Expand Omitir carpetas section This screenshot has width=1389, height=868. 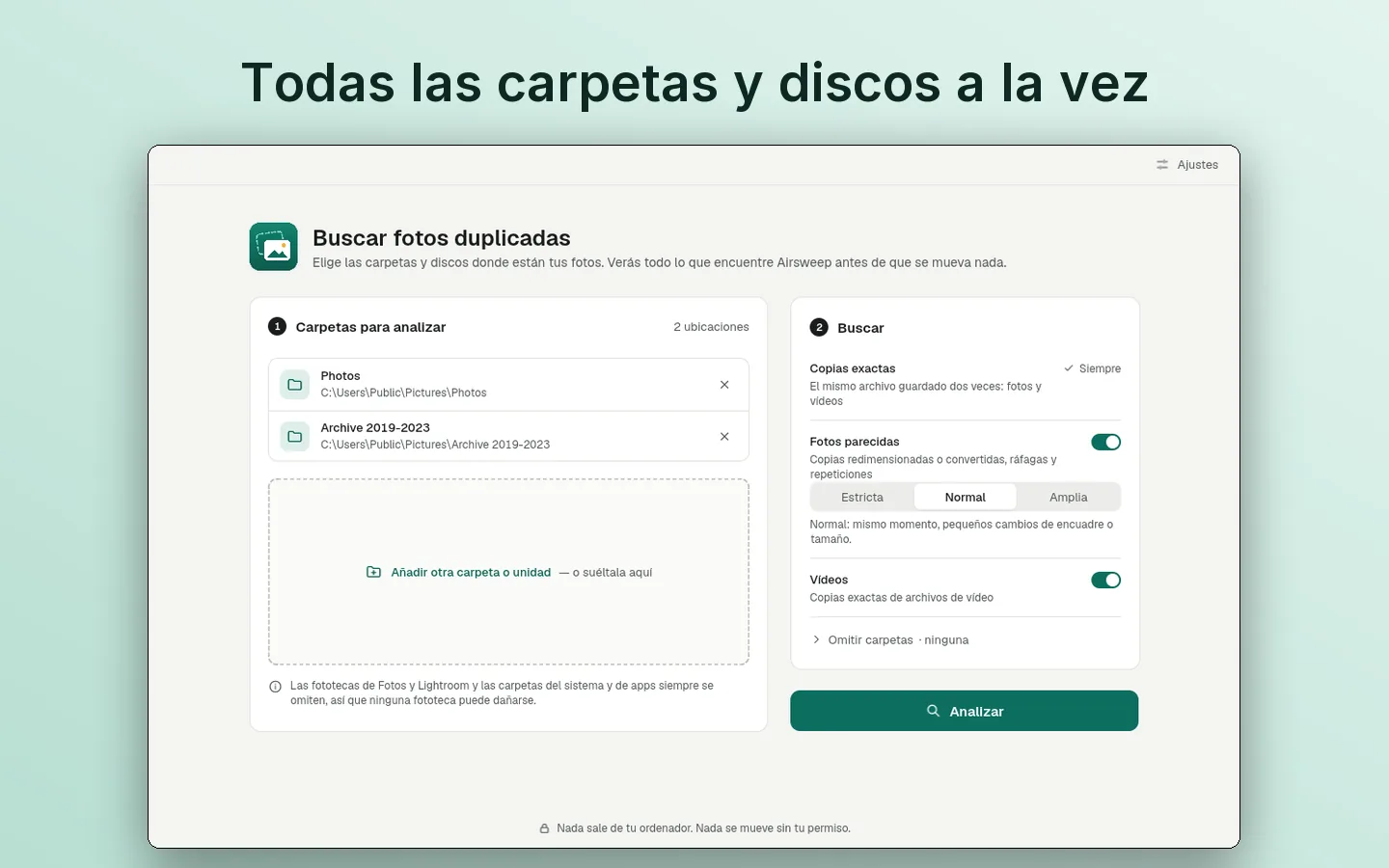pyautogui.click(x=889, y=640)
